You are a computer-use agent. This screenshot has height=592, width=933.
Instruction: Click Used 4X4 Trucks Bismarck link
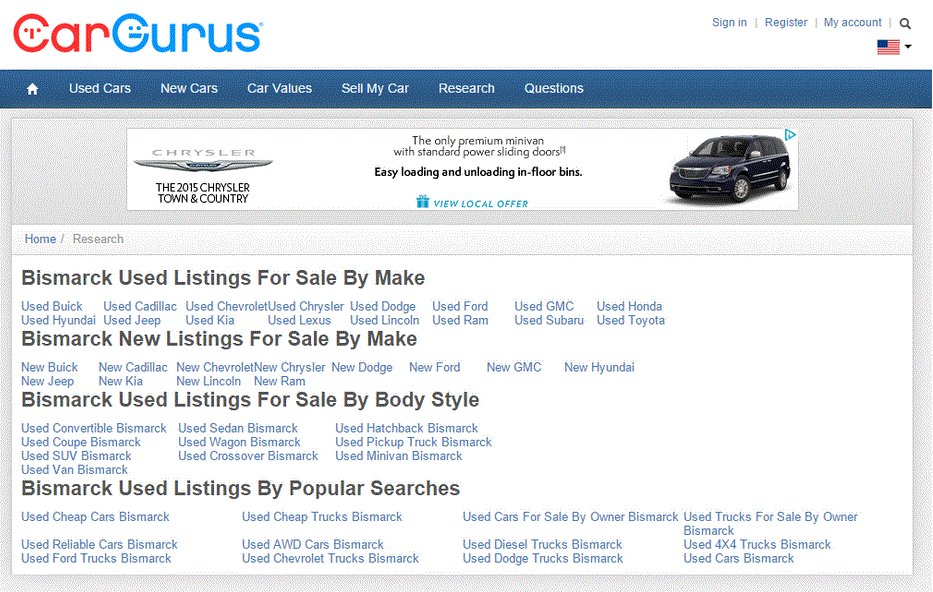pos(757,545)
